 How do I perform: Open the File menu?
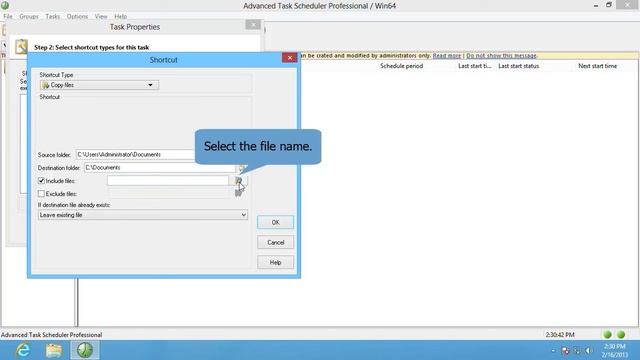tap(8, 16)
